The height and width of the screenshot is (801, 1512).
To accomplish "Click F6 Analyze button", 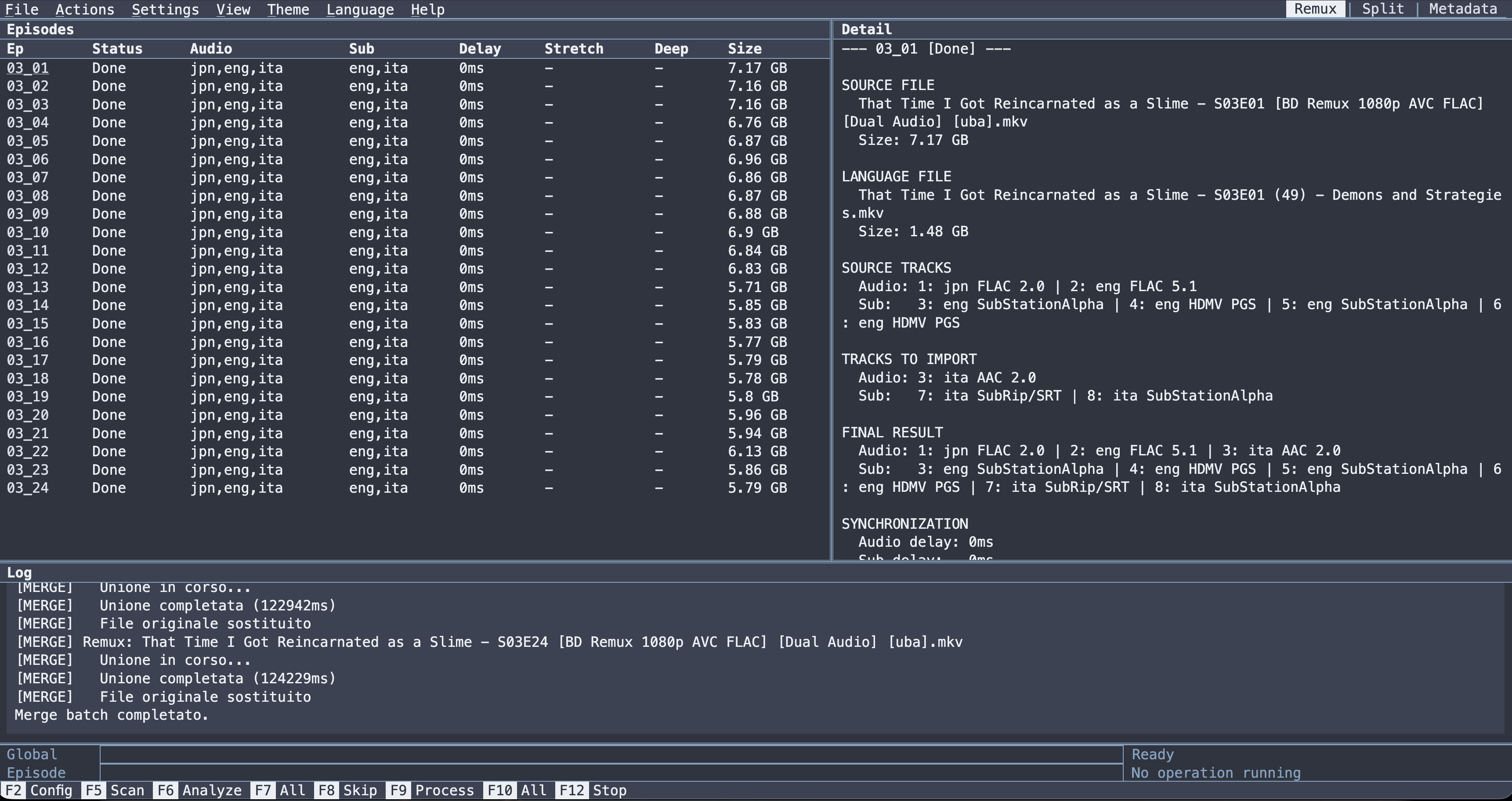I will pyautogui.click(x=198, y=790).
